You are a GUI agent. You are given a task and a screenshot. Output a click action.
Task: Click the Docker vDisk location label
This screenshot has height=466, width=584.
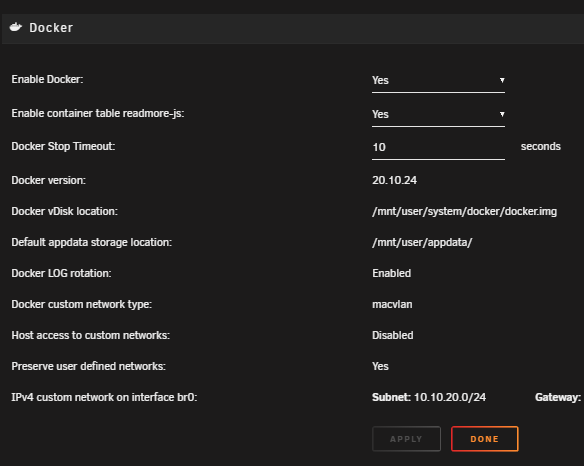64,212
